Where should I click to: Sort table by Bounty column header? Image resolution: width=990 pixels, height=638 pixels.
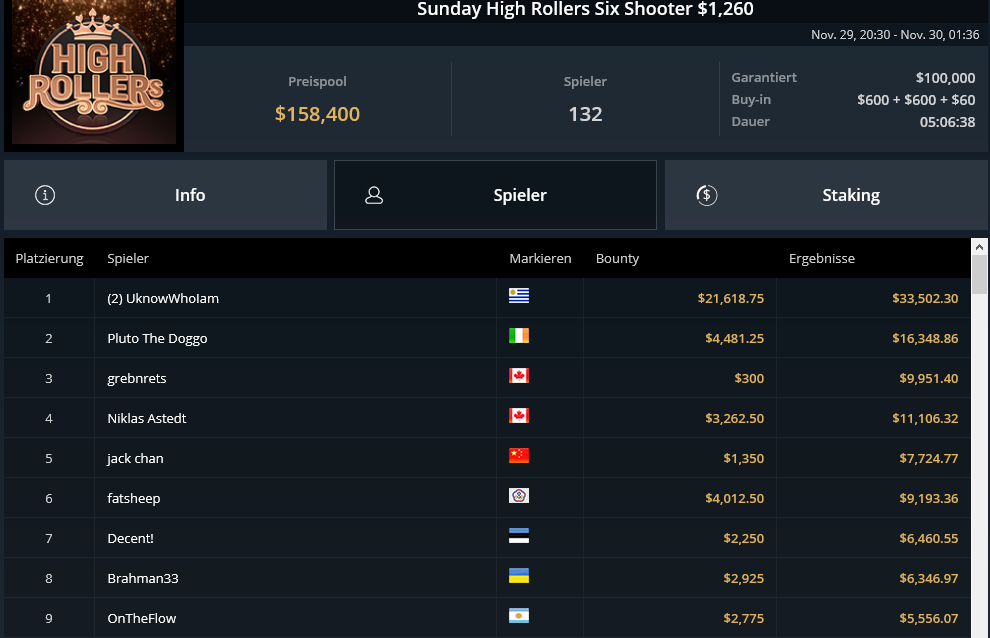(x=617, y=258)
